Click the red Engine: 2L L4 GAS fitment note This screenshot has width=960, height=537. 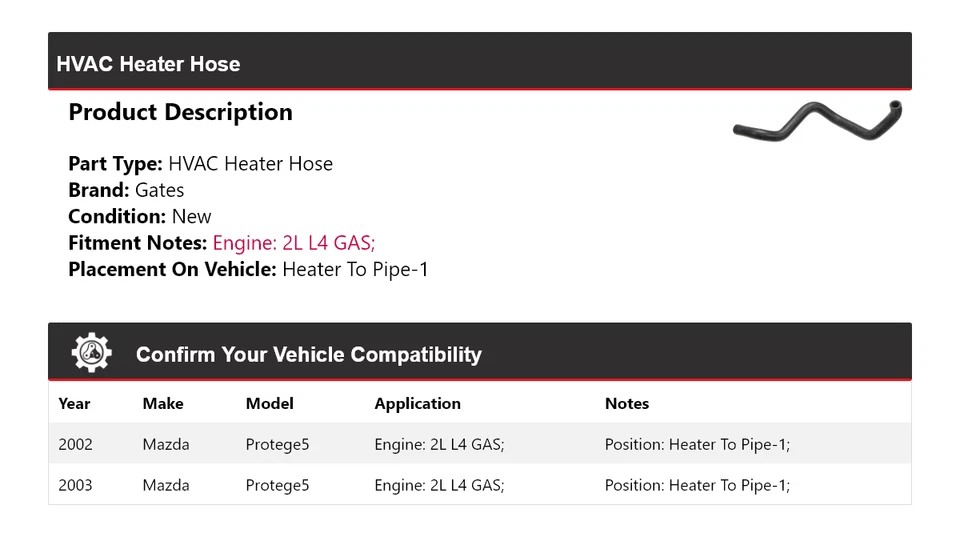click(x=294, y=243)
